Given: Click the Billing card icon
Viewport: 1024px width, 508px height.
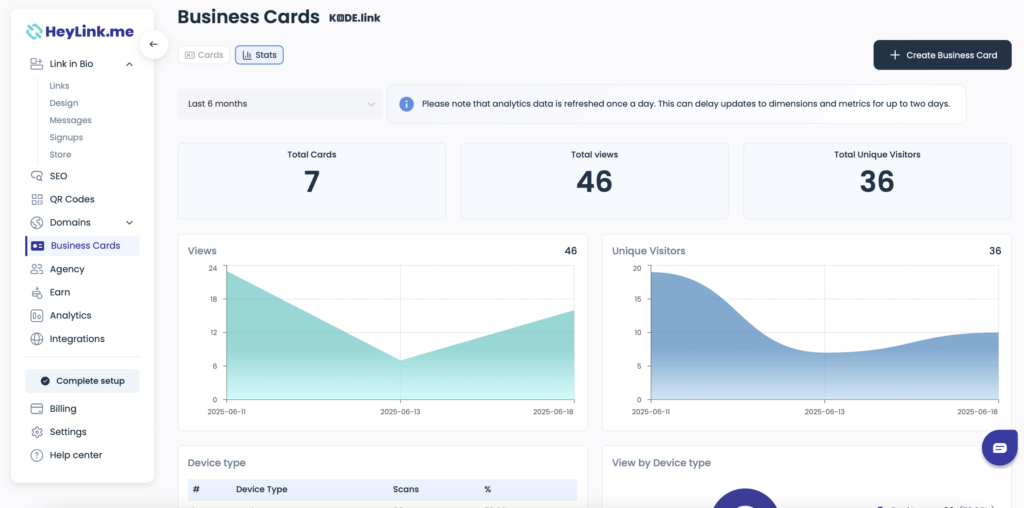Looking at the screenshot, I should coord(37,409).
